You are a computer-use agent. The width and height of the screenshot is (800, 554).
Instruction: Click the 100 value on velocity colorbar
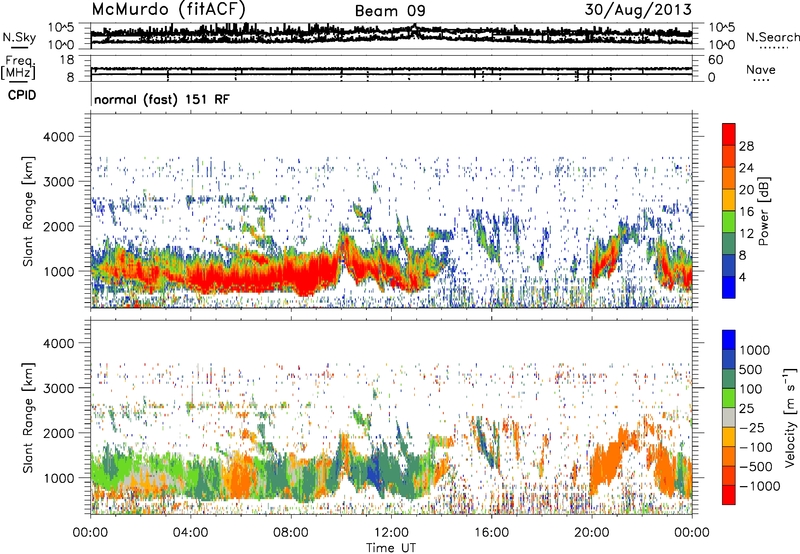(x=752, y=389)
